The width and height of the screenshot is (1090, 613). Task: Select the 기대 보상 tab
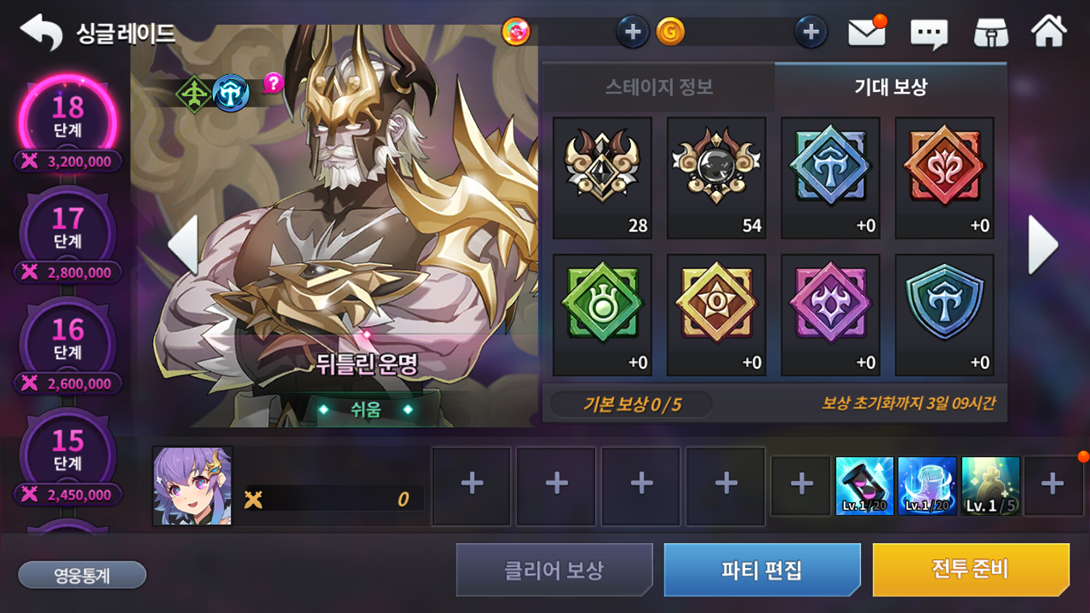pos(890,87)
